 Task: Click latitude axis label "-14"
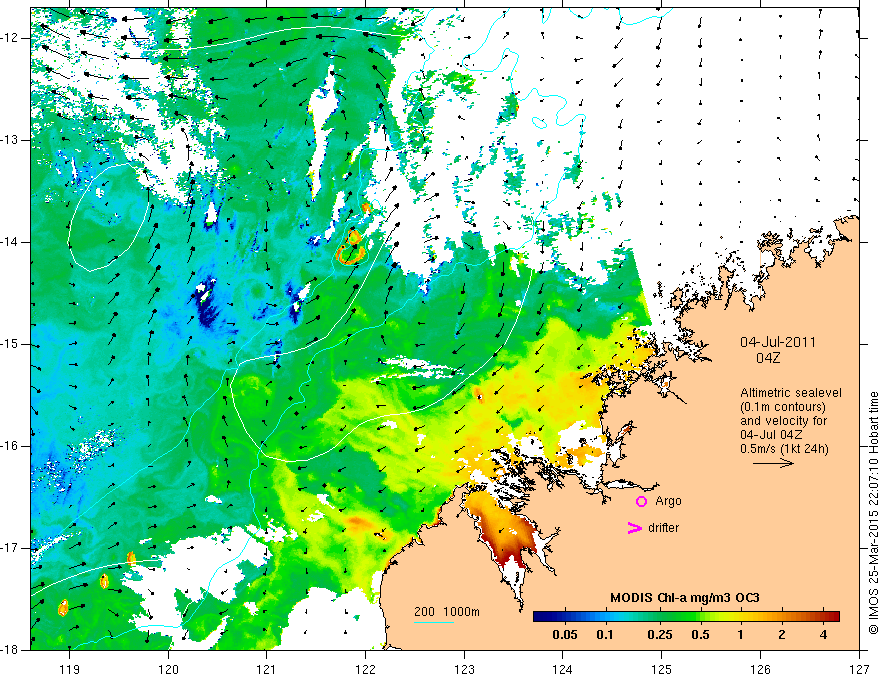(x=11, y=242)
